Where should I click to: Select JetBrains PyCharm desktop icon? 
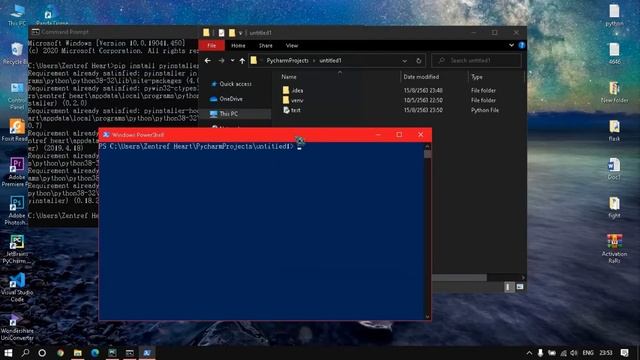click(16, 249)
